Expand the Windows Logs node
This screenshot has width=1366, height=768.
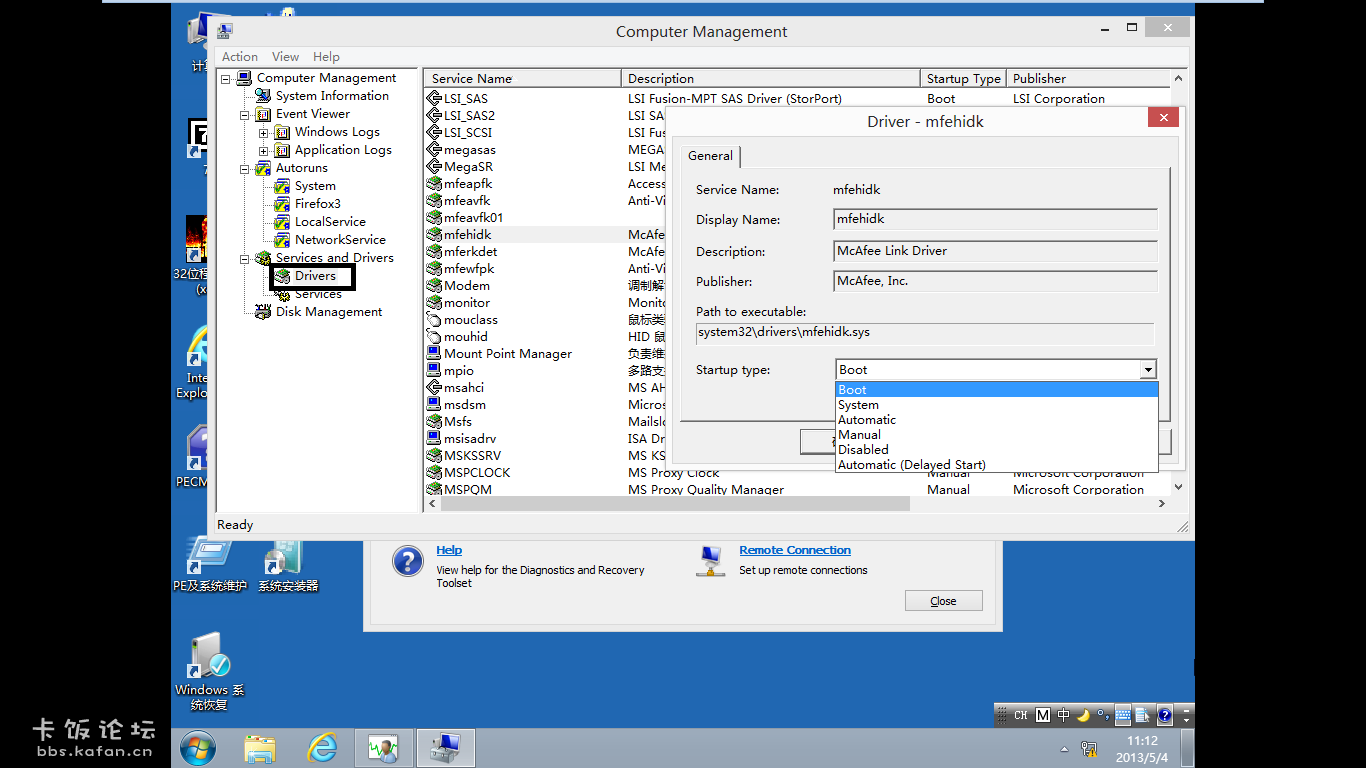[x=264, y=133]
